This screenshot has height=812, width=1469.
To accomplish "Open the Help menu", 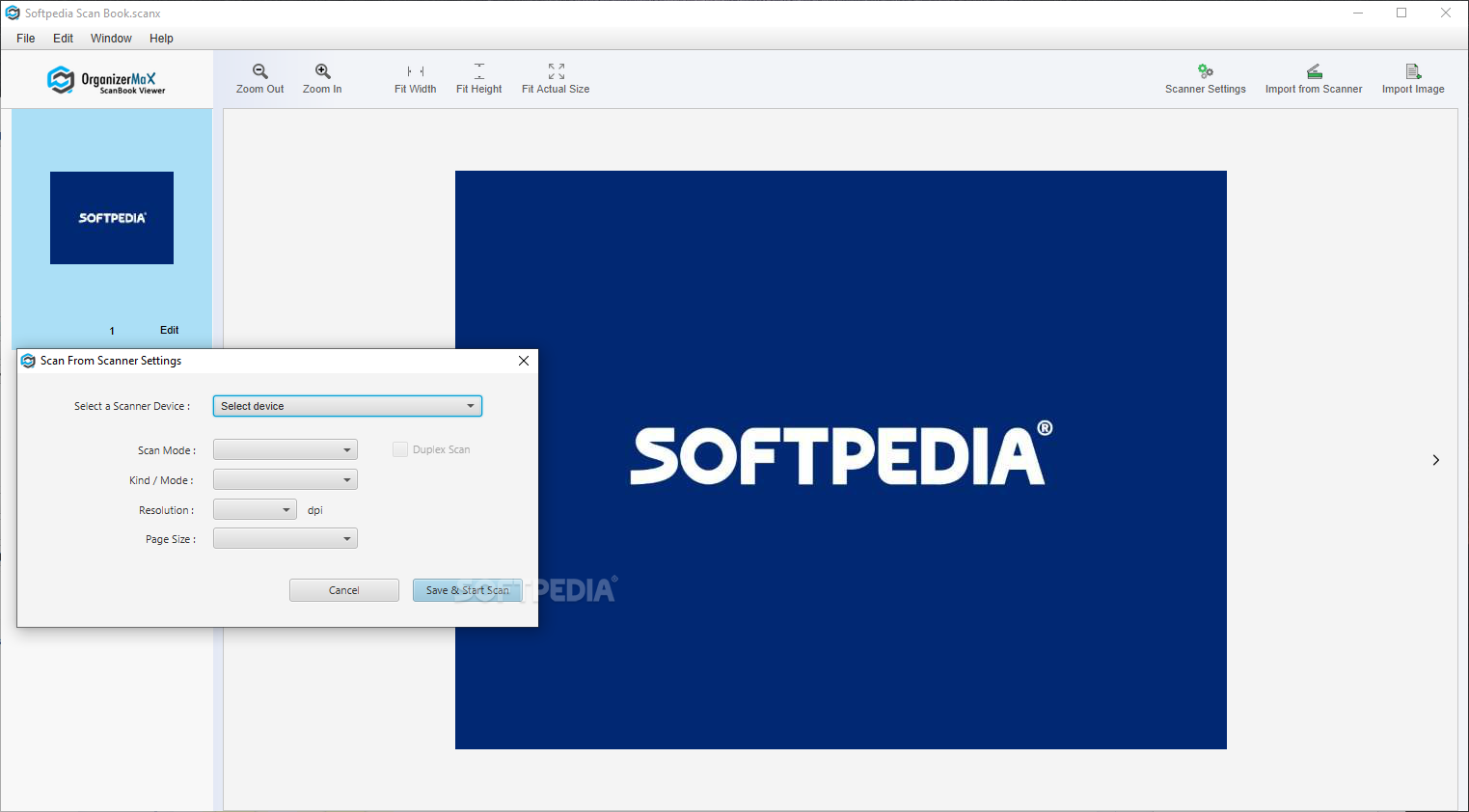I will tap(161, 39).
